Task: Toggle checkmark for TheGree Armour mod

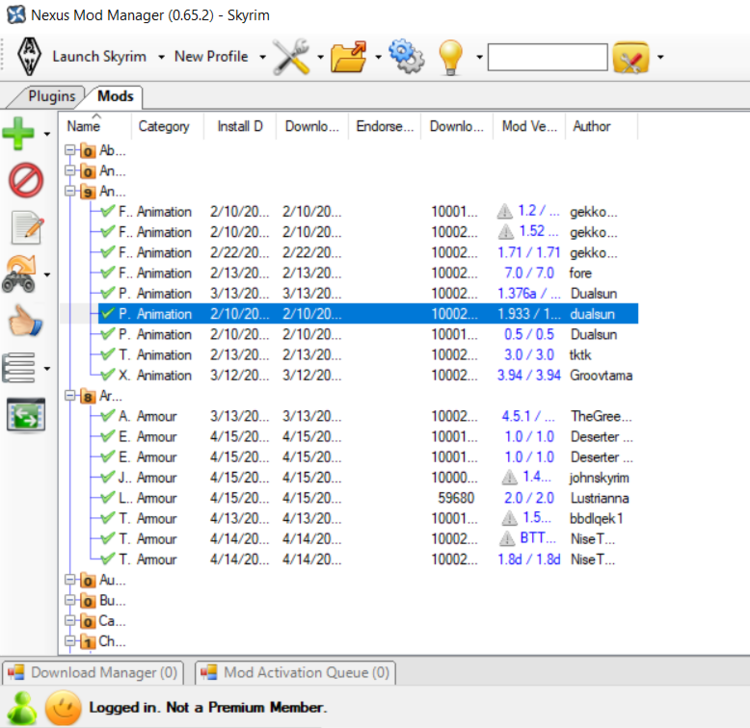Action: 108,415
